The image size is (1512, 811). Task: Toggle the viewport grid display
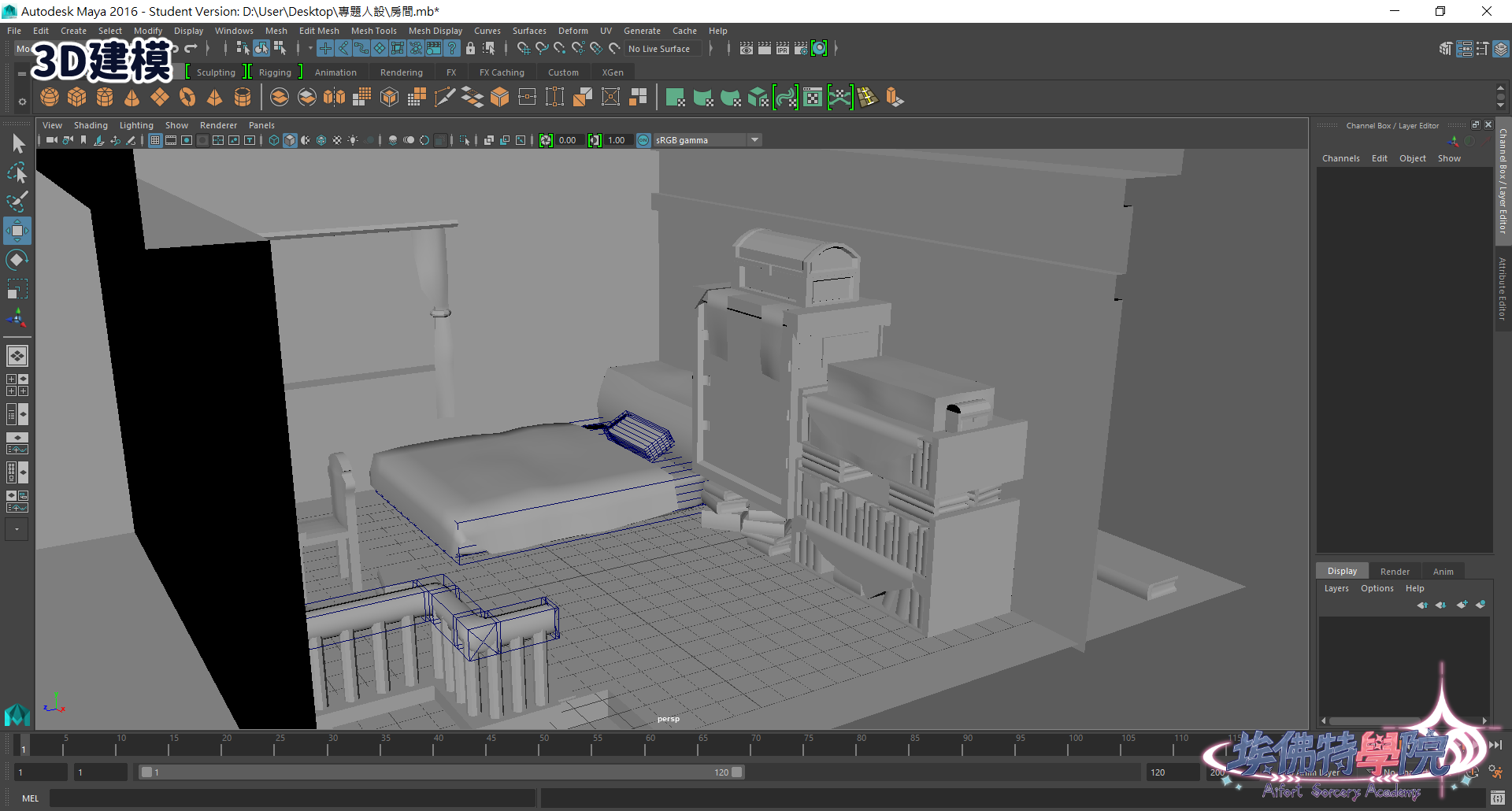click(155, 140)
